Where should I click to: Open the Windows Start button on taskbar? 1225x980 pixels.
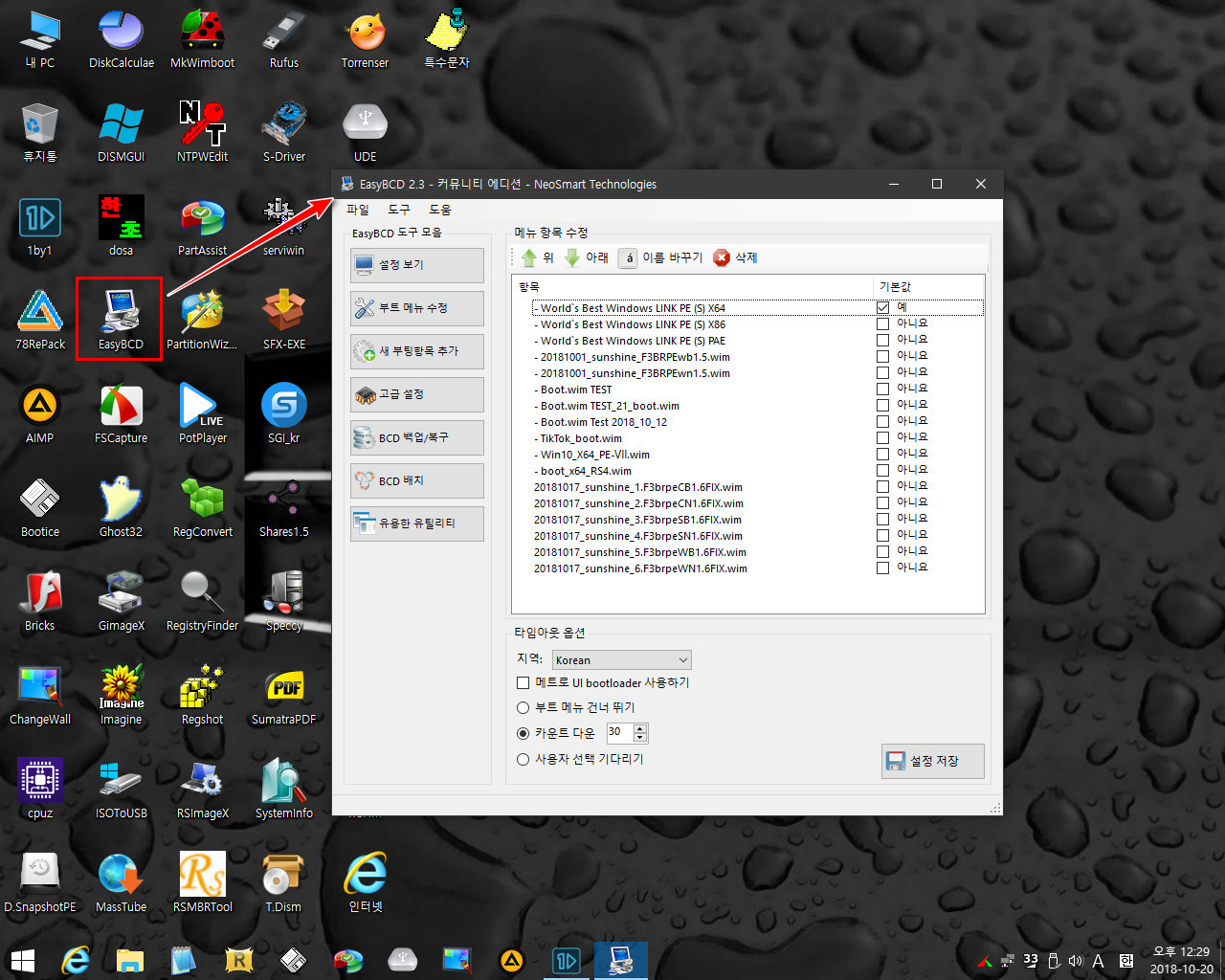pyautogui.click(x=23, y=960)
